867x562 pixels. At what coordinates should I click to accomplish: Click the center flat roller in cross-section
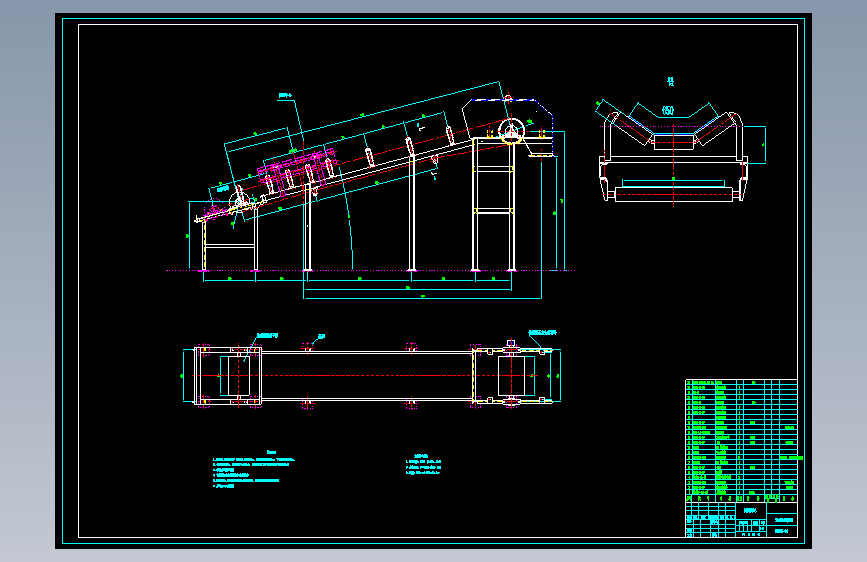coord(673,142)
